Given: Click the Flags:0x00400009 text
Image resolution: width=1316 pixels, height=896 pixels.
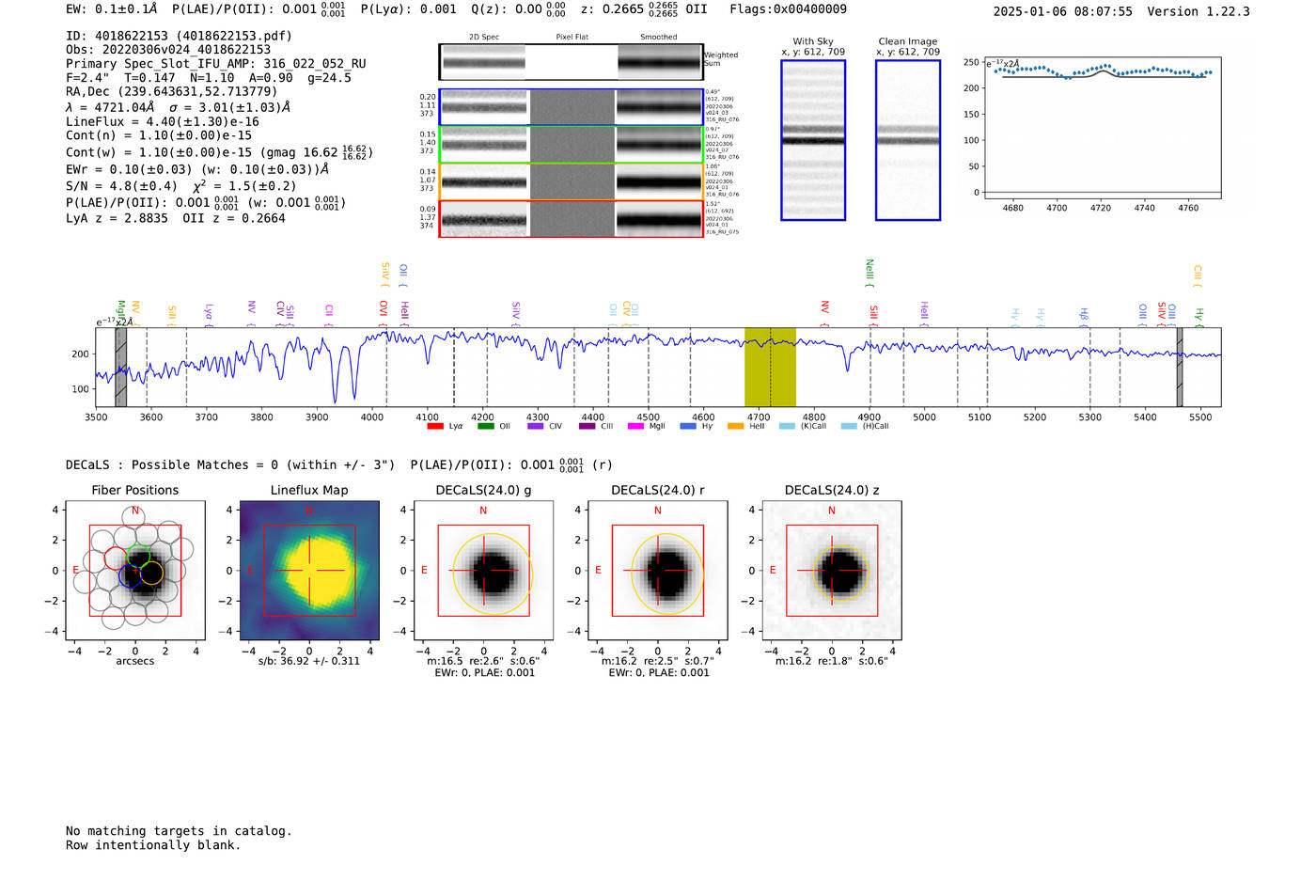Looking at the screenshot, I should click(788, 8).
